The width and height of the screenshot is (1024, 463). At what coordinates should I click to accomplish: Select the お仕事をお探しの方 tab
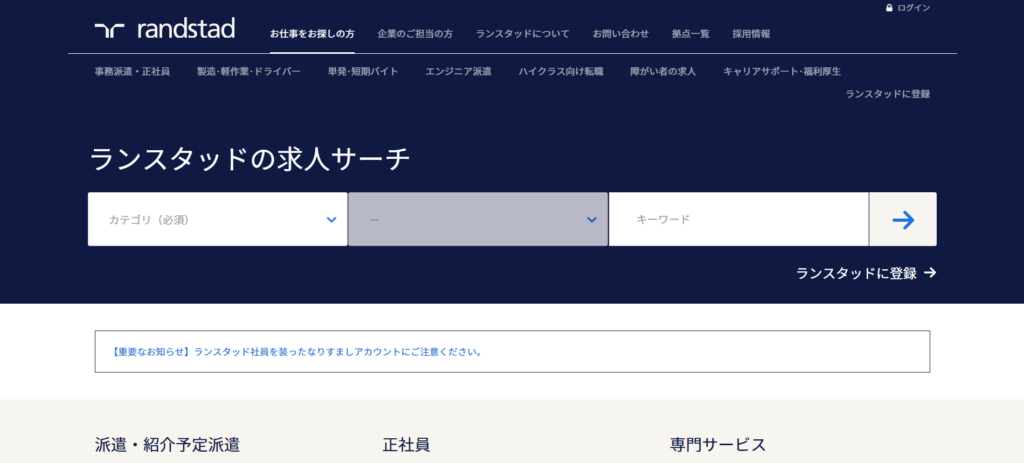point(312,34)
